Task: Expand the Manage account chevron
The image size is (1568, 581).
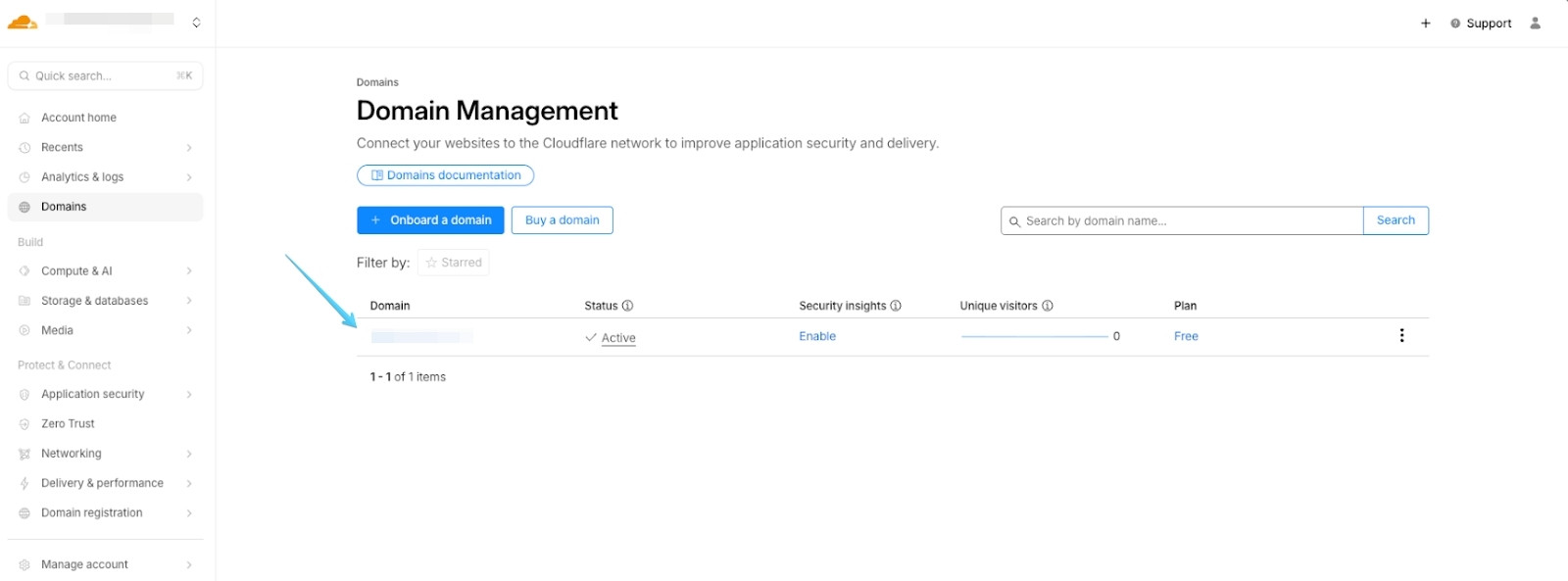Action: [x=189, y=565]
